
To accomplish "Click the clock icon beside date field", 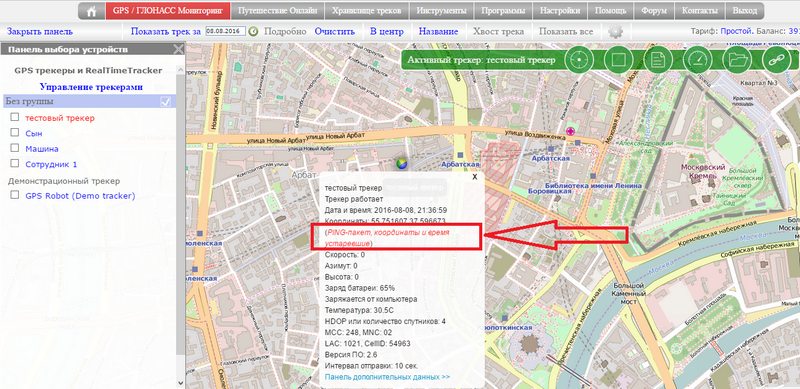I will point(254,32).
